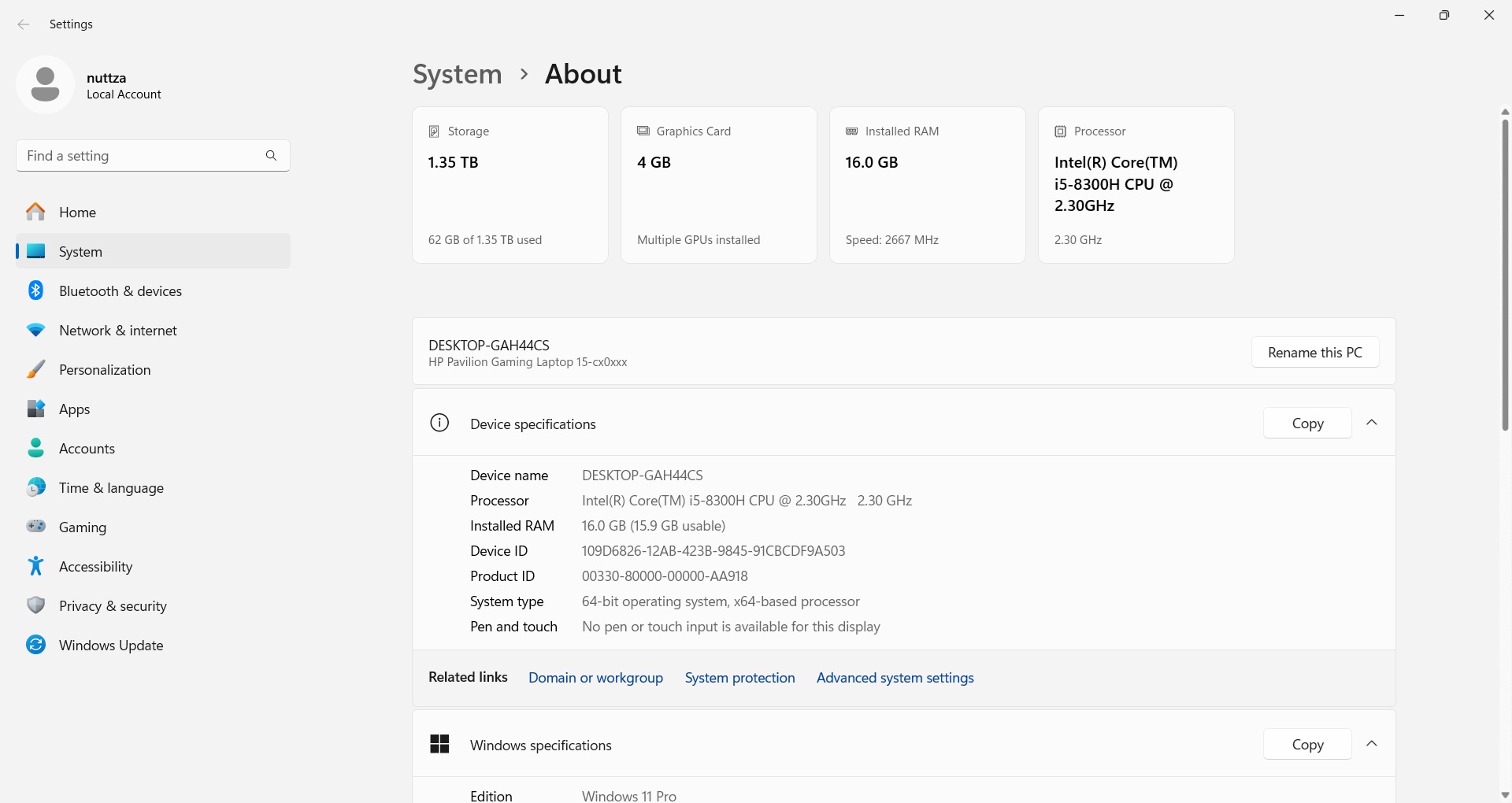
Task: Click the nuttza Local Account name
Action: 124,85
